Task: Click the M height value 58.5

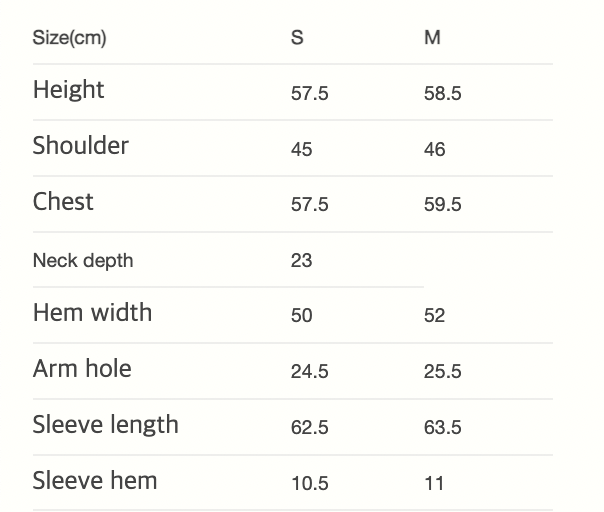Action: pos(442,94)
